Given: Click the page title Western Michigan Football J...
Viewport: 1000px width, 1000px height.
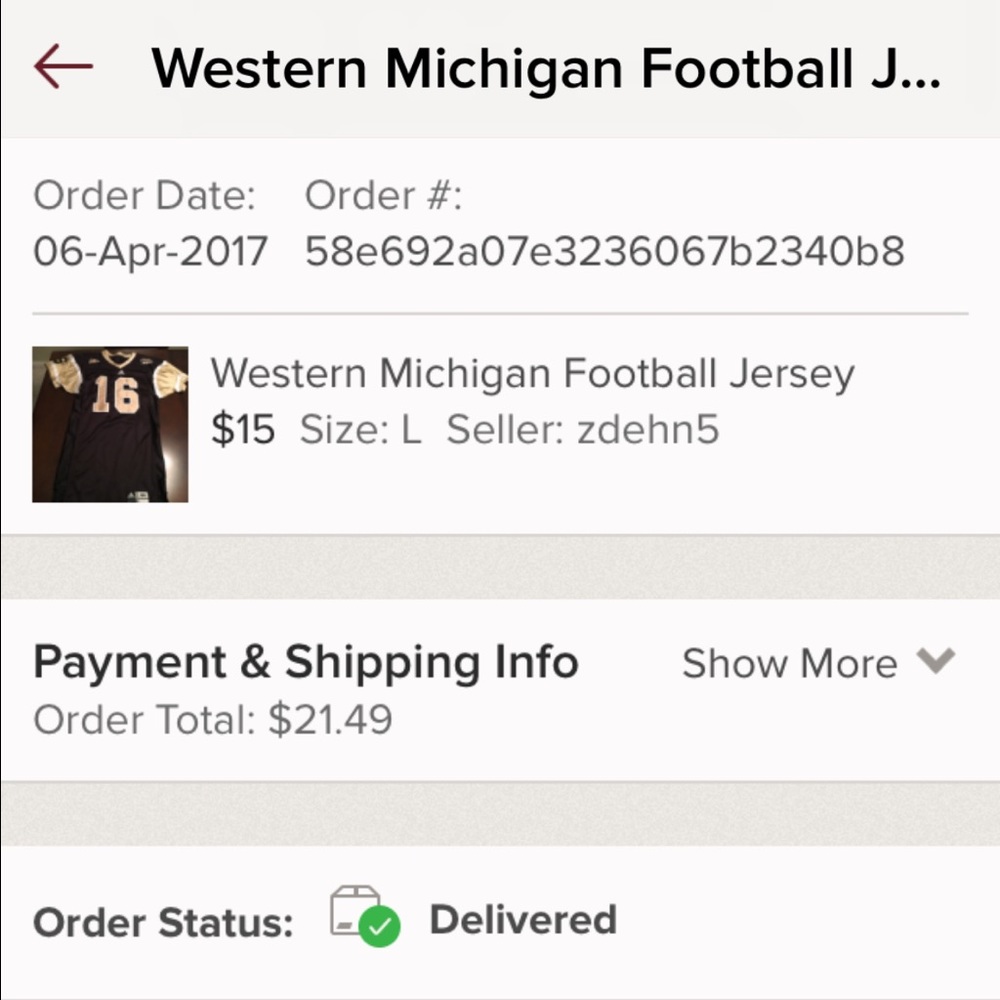Looking at the screenshot, I should point(550,68).
